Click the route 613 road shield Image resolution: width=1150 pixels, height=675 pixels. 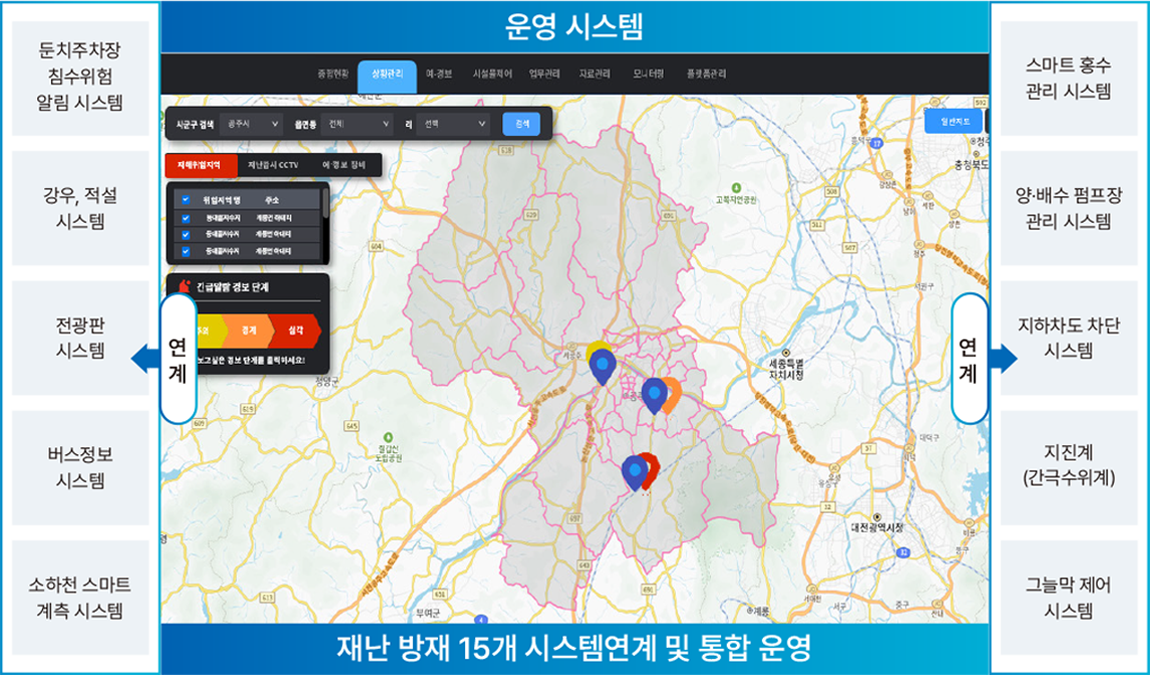[267, 598]
